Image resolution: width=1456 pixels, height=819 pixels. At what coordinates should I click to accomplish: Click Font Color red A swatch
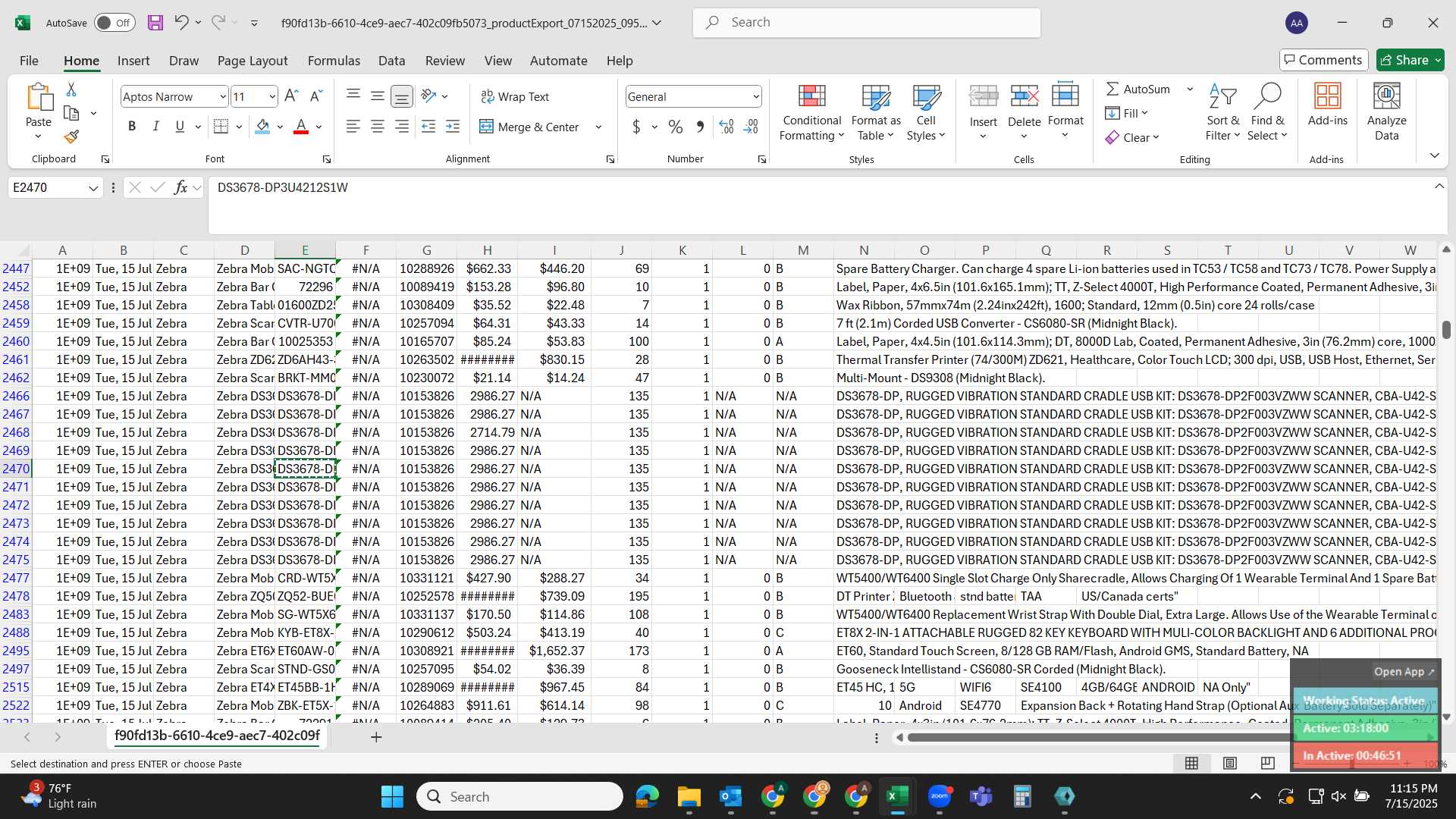click(301, 127)
